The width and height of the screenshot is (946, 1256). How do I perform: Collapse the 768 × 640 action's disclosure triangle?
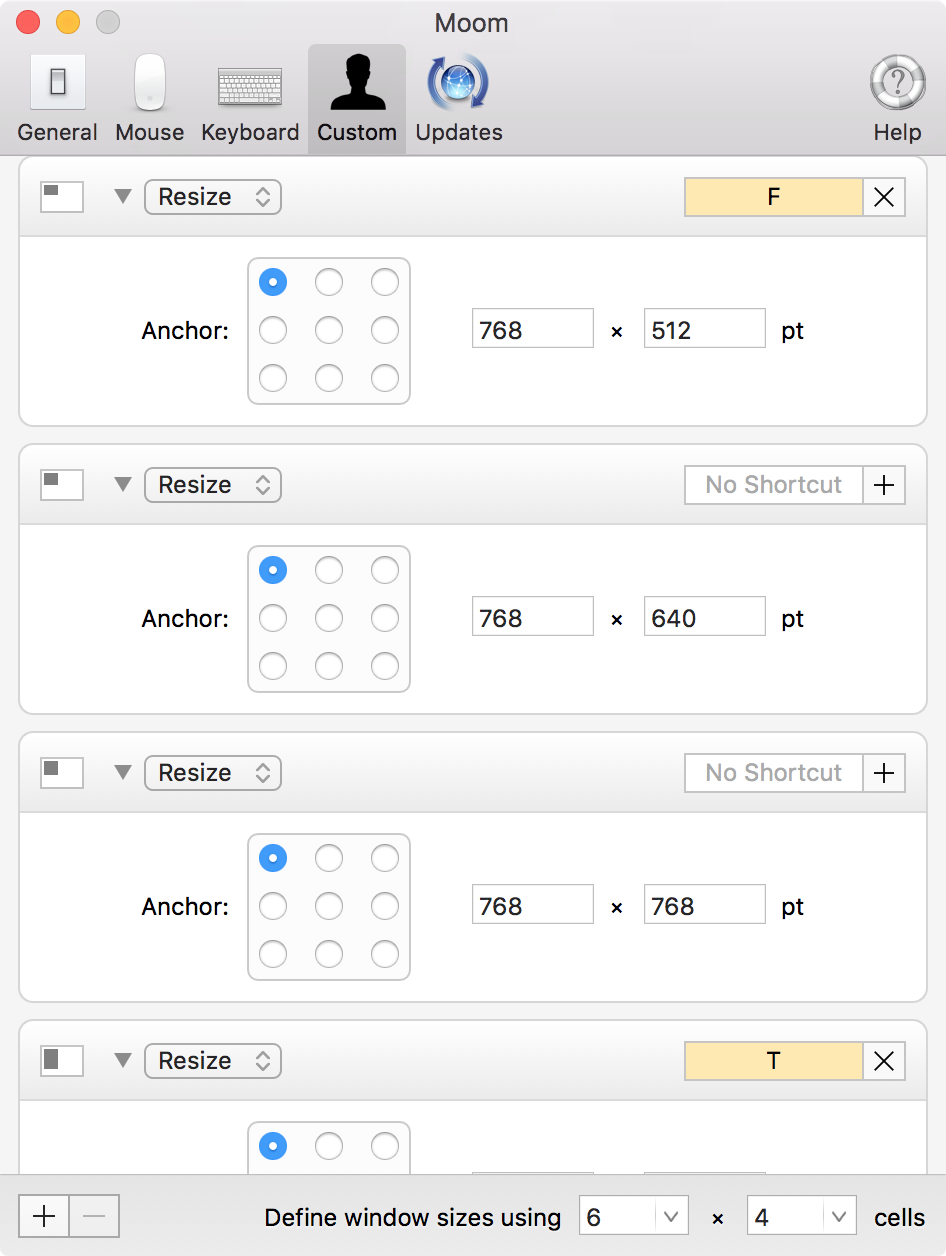pyautogui.click(x=123, y=485)
